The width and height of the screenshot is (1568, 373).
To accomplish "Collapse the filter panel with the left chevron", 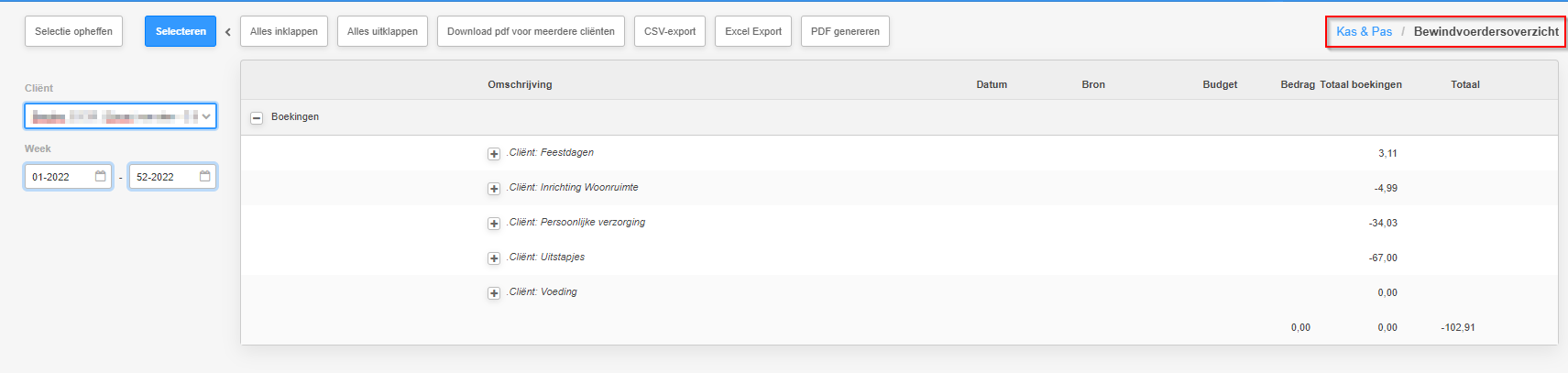I will (228, 32).
